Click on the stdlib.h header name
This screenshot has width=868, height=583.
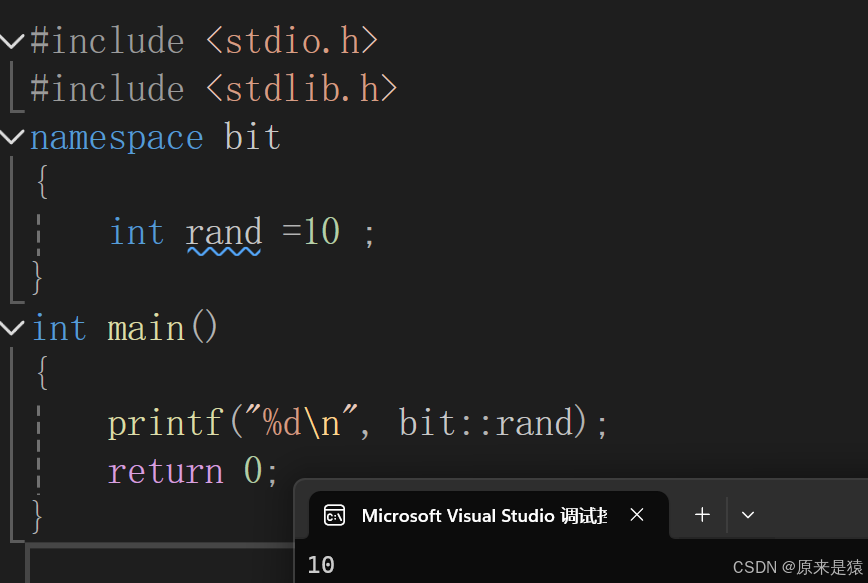coord(302,89)
